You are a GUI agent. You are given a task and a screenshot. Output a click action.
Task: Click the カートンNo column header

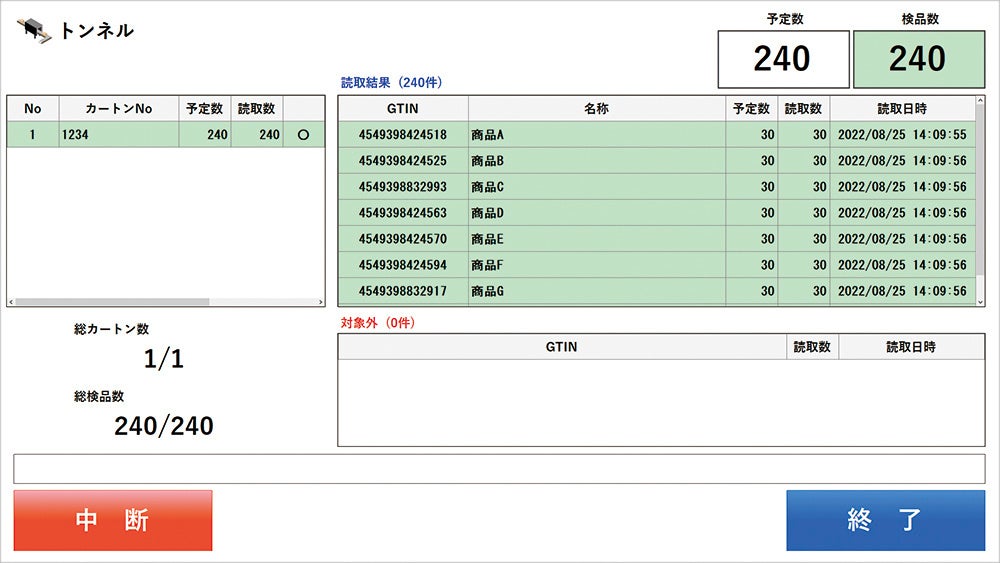[x=119, y=108]
